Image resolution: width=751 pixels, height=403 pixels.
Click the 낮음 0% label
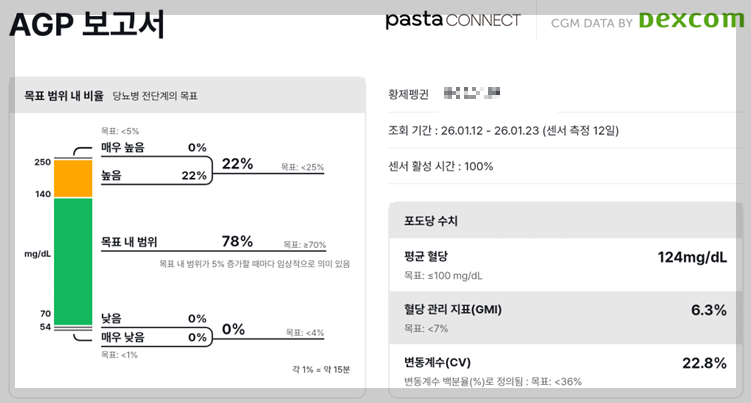(154, 319)
